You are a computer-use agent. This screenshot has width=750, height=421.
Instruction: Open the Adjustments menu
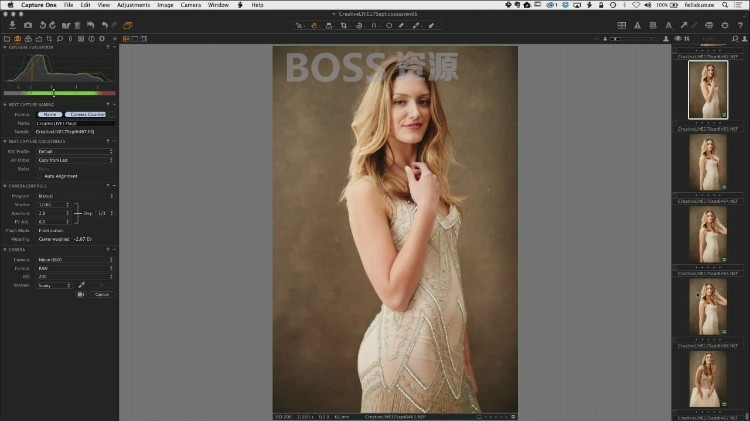(x=133, y=5)
